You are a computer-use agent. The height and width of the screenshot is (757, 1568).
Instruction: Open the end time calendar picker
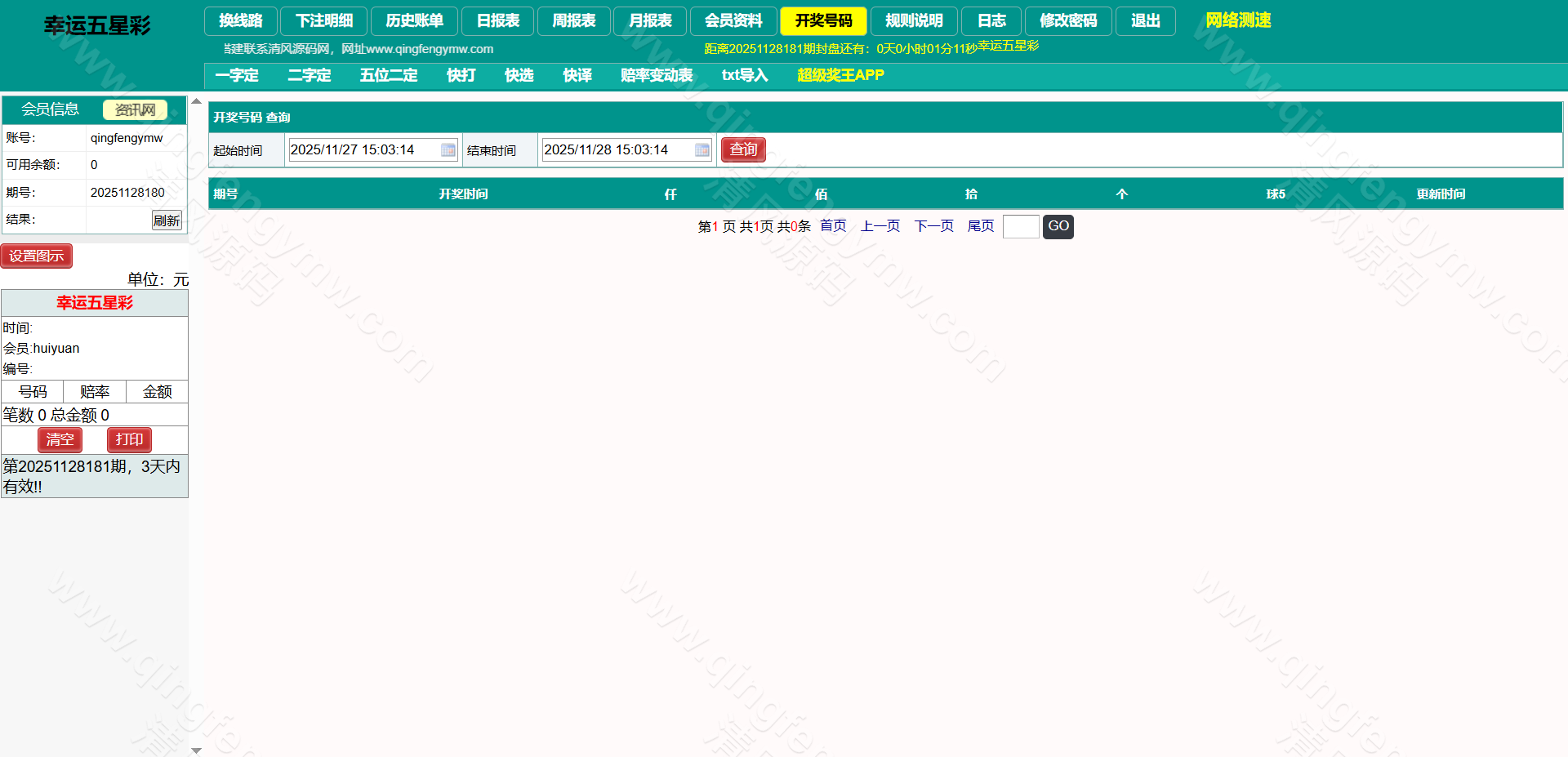pos(702,149)
